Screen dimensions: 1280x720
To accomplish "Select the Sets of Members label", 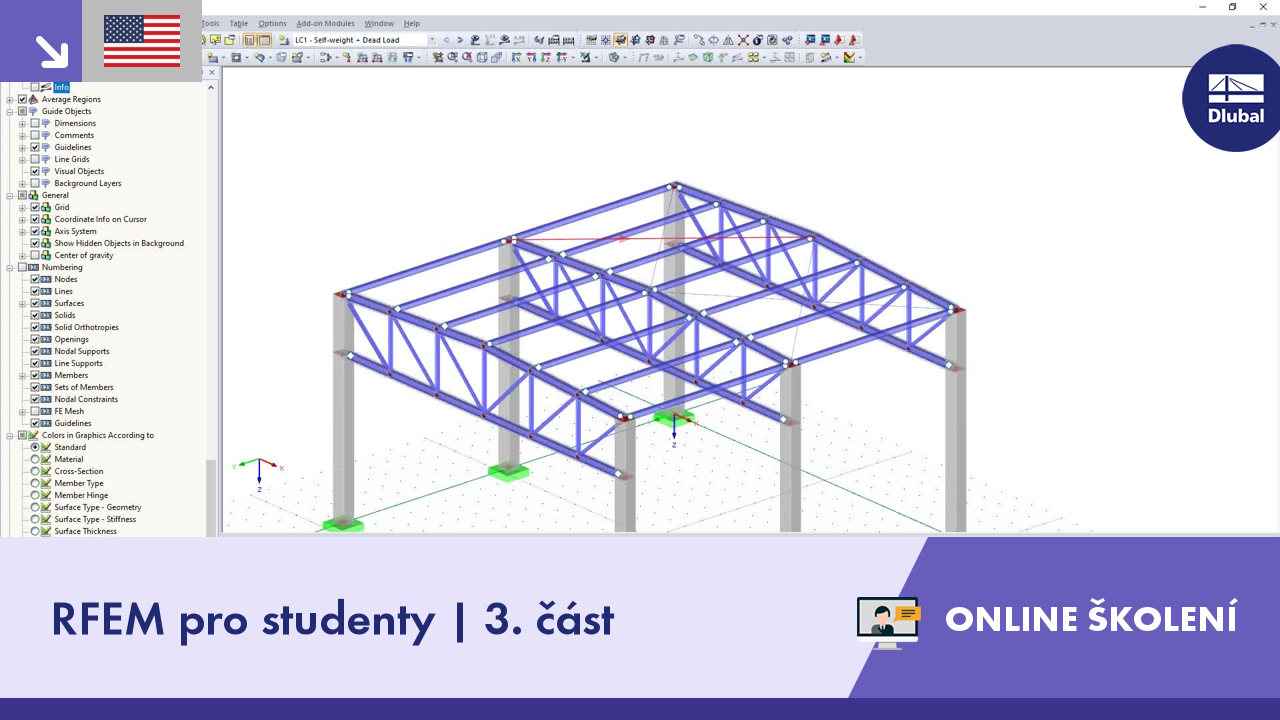I will click(84, 387).
